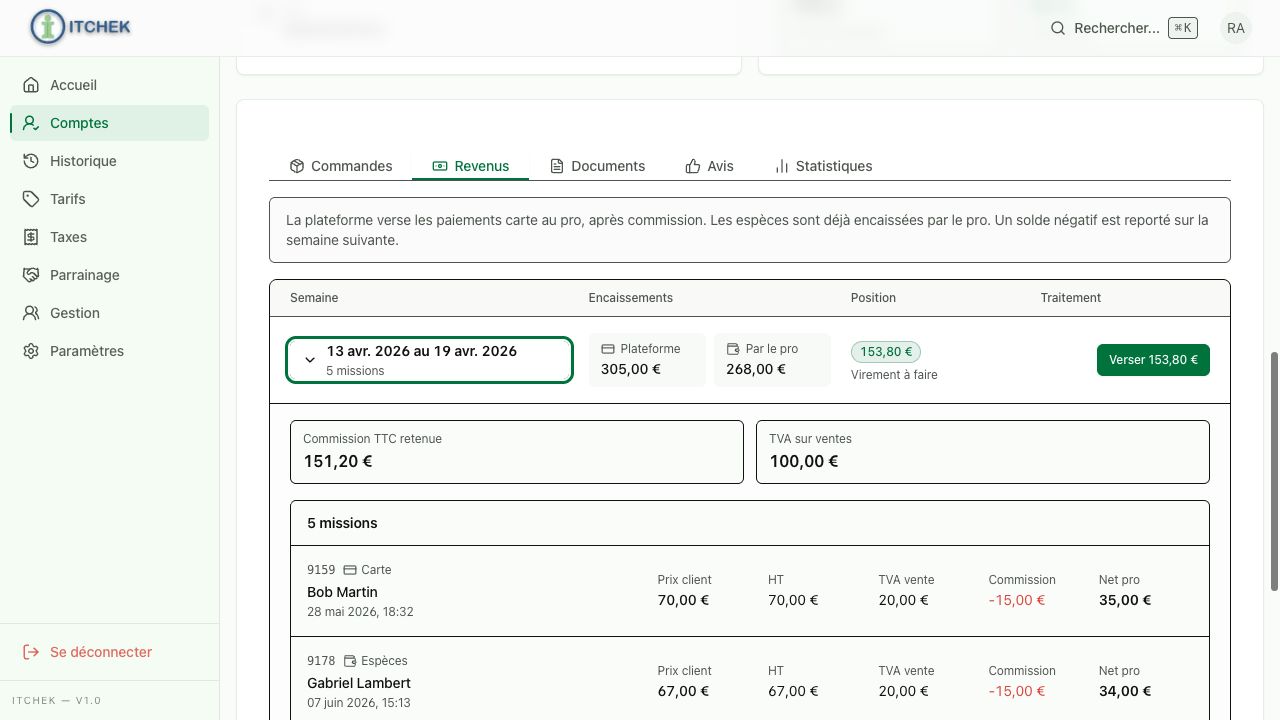Collapse the 13 avr. 2026 week row
Image resolution: width=1280 pixels, height=720 pixels.
click(430, 360)
